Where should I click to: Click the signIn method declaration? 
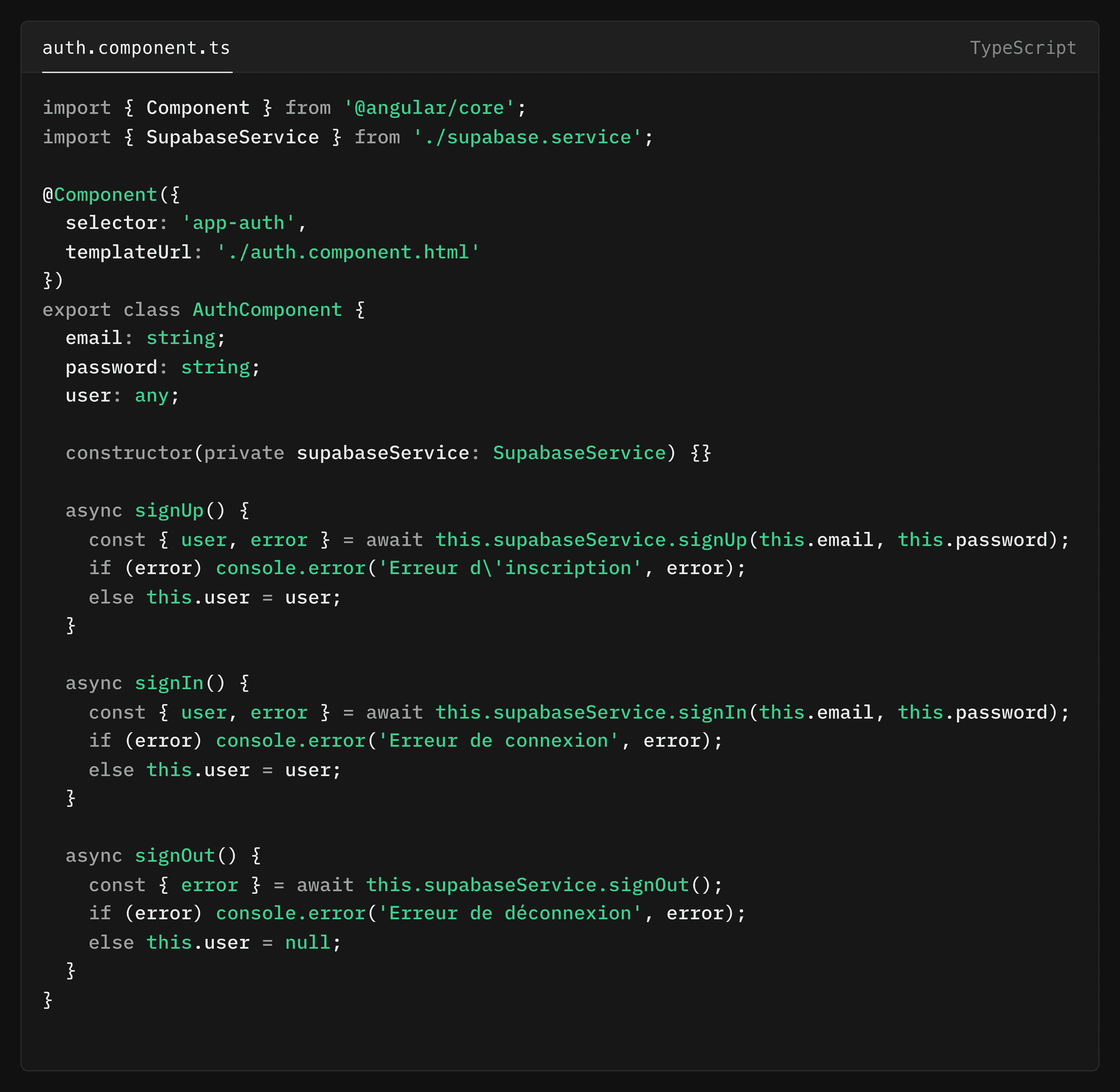point(169,684)
